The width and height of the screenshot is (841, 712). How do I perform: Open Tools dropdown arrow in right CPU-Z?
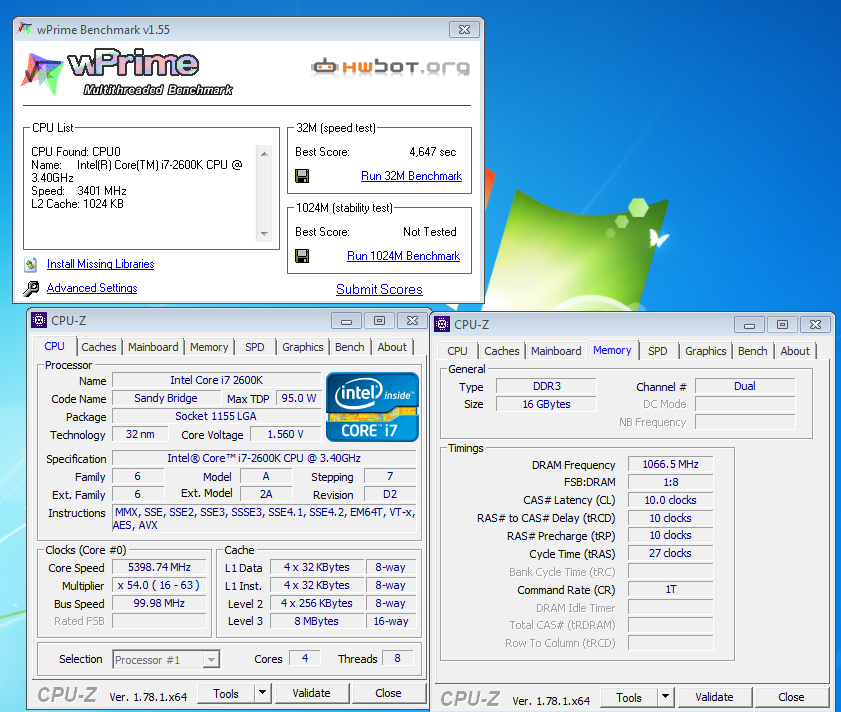coord(665,696)
